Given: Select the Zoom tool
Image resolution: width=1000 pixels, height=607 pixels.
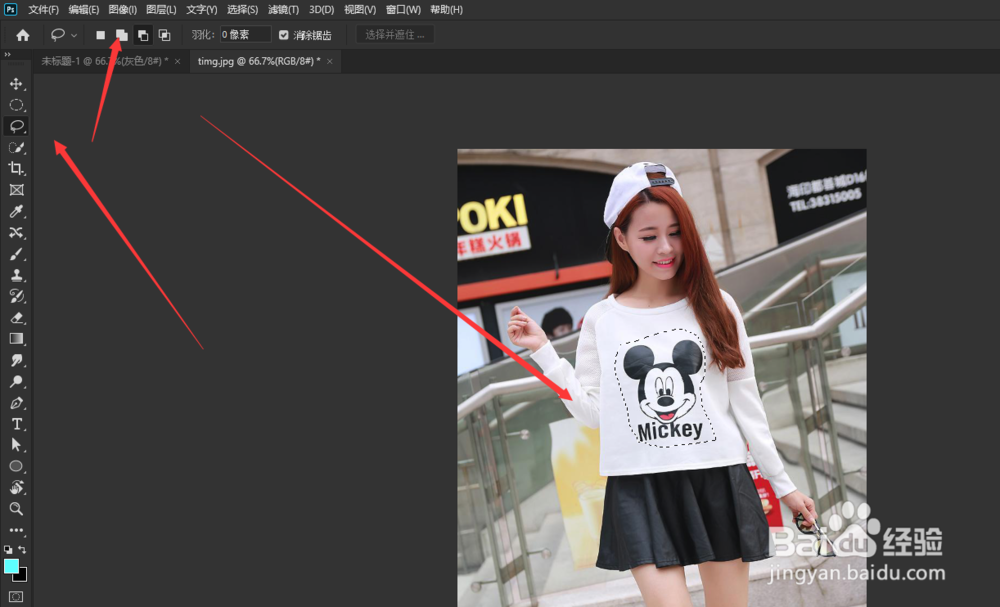Looking at the screenshot, I should [16, 509].
